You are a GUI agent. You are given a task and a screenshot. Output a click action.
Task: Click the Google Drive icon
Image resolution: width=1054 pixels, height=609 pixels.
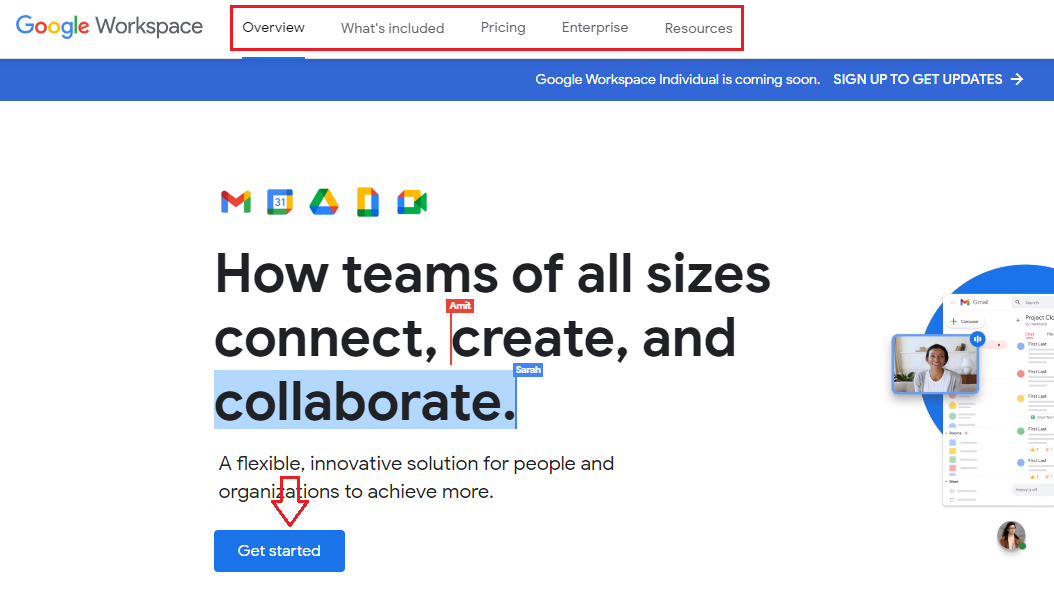(324, 202)
